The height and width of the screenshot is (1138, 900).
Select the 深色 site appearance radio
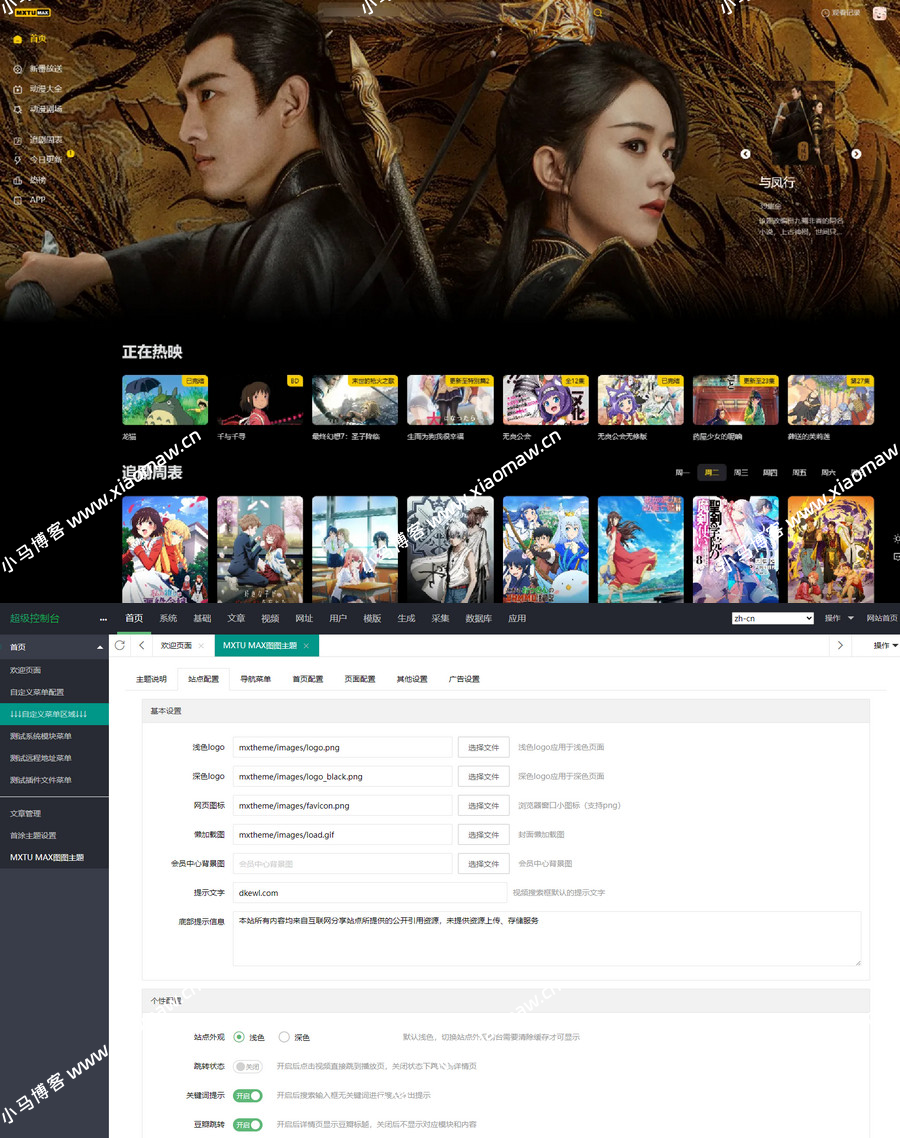pos(284,1037)
